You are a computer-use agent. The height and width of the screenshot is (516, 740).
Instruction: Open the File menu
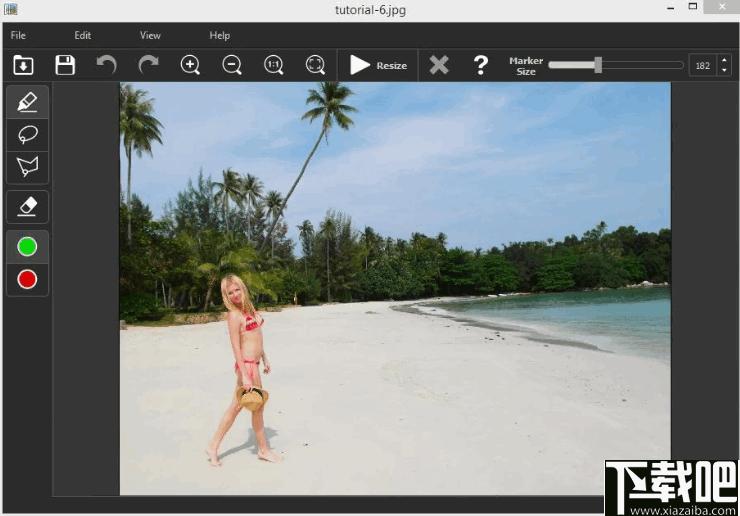click(x=18, y=35)
